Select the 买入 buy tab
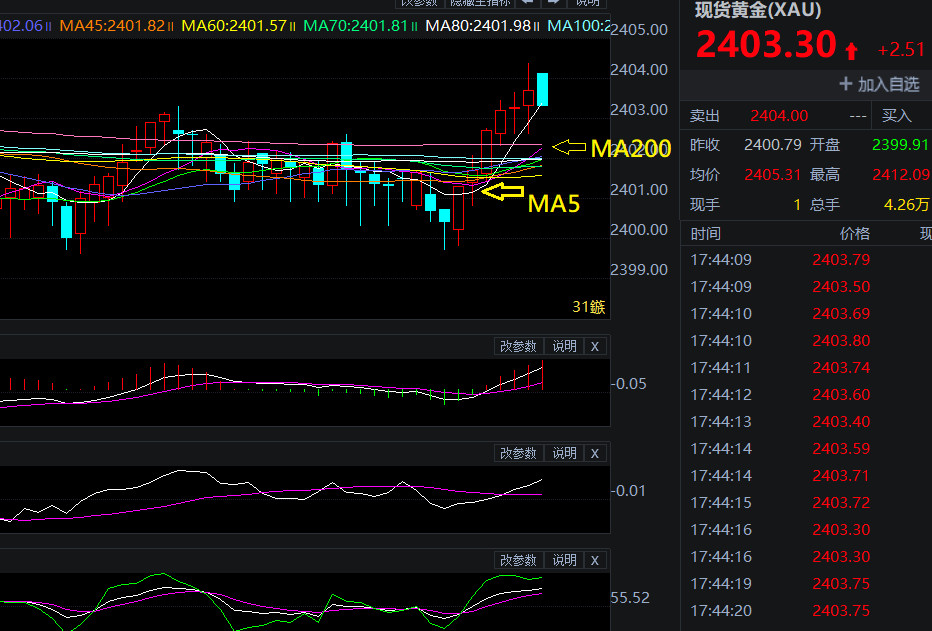Screen dimensions: 932x631 [897, 116]
